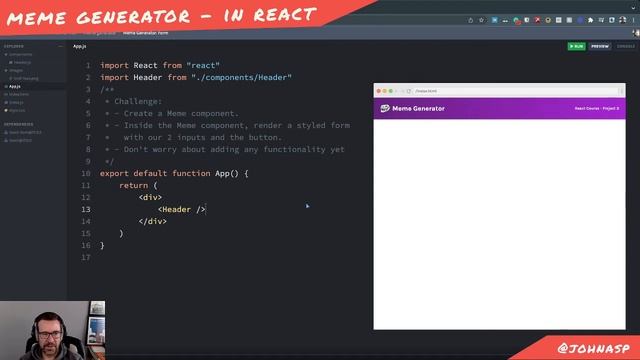
Task: Click the Meme Generator title in preview
Action: tap(418, 109)
